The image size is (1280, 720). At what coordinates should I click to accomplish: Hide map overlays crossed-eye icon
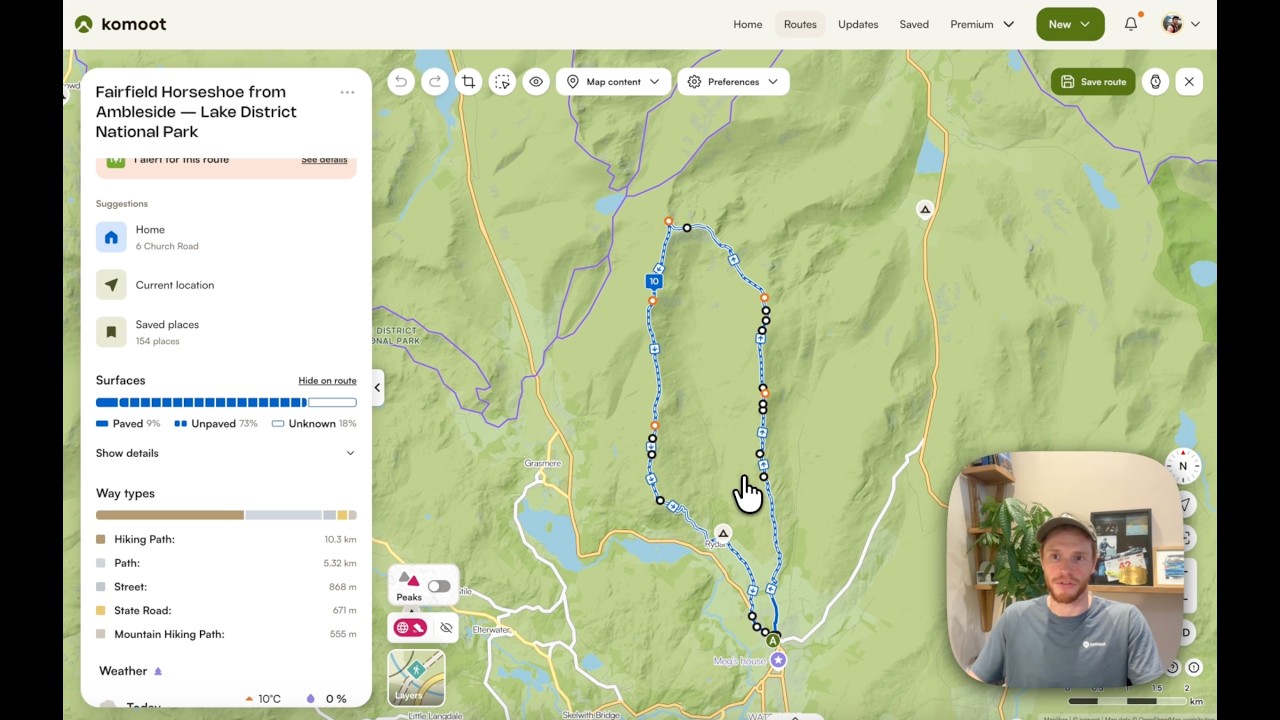[x=446, y=628]
